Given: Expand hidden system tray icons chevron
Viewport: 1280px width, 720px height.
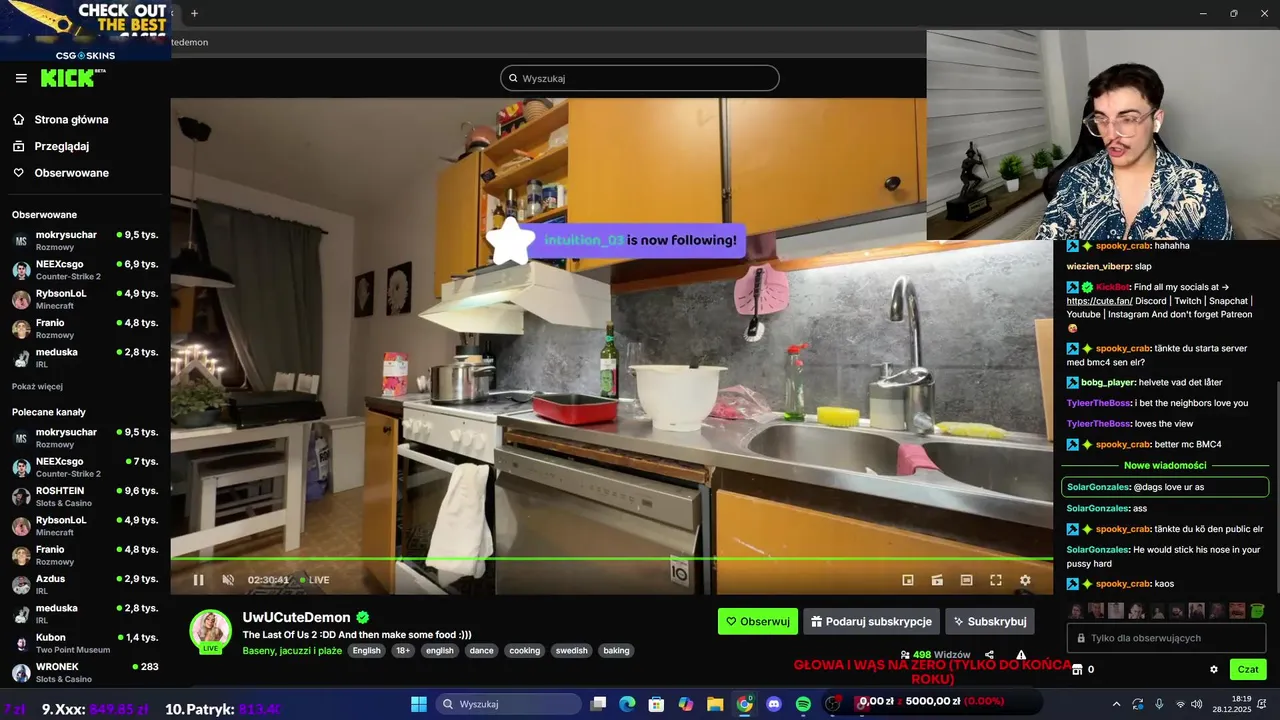Looking at the screenshot, I should coord(1117,704).
